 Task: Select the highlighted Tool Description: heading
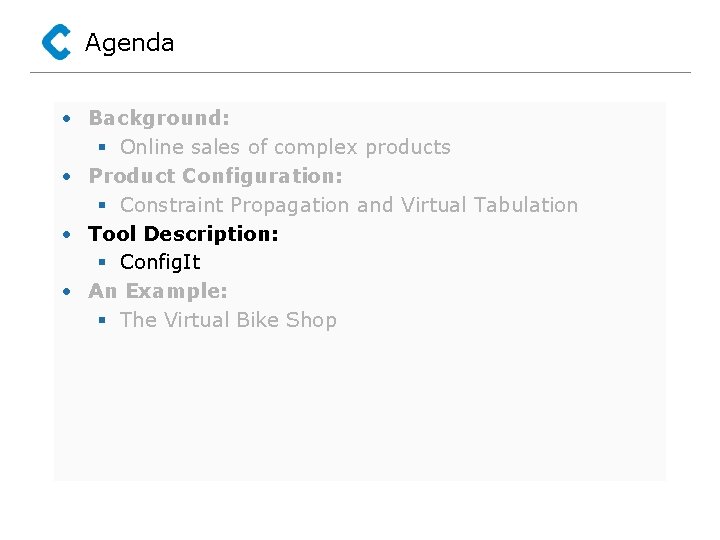tap(183, 234)
